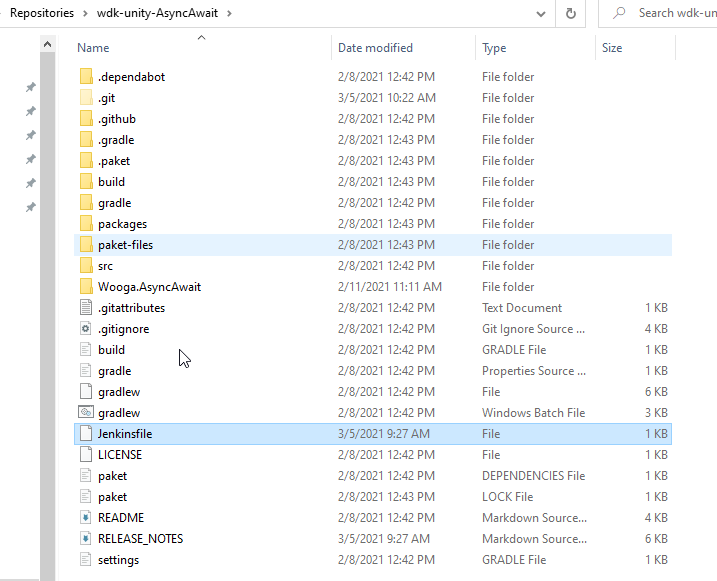The image size is (717, 581).
Task: Click the README markdown file icon
Action: click(x=86, y=518)
